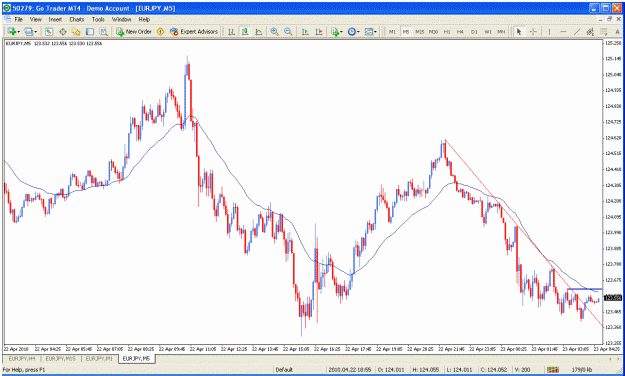Viewport: 625px width, 376px height.
Task: Select the vertical line tool
Action: pyautogui.click(x=549, y=31)
